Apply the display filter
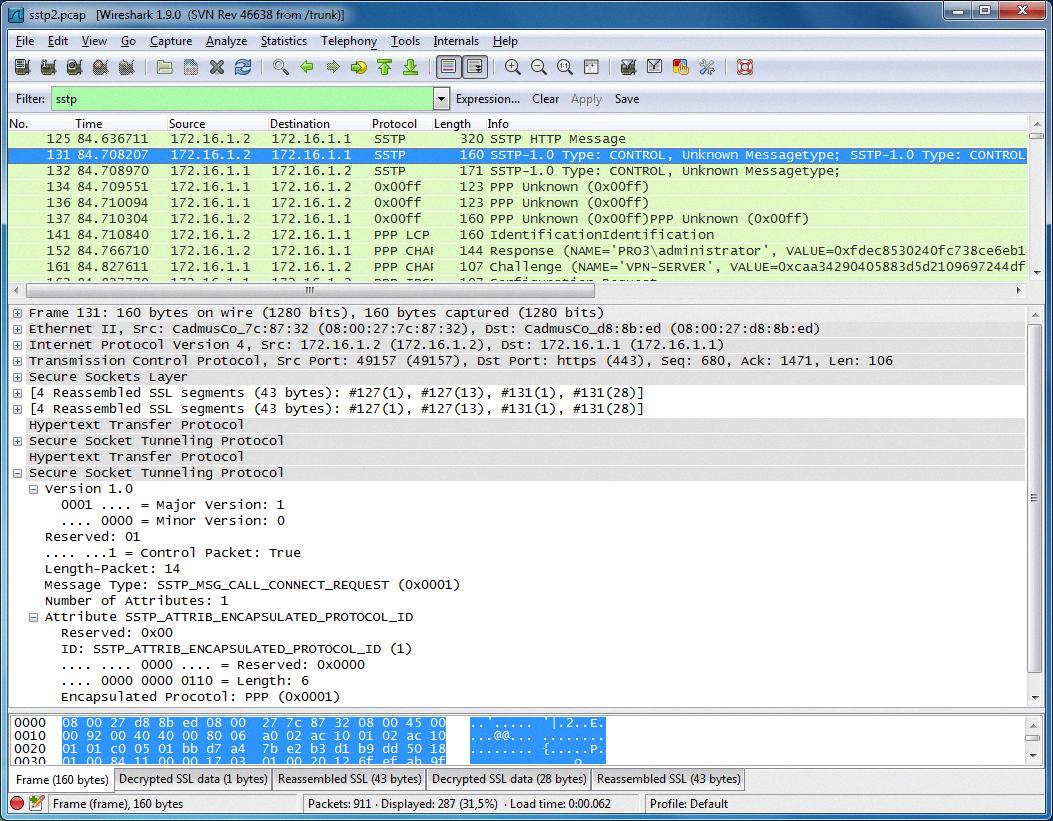 pyautogui.click(x=586, y=99)
